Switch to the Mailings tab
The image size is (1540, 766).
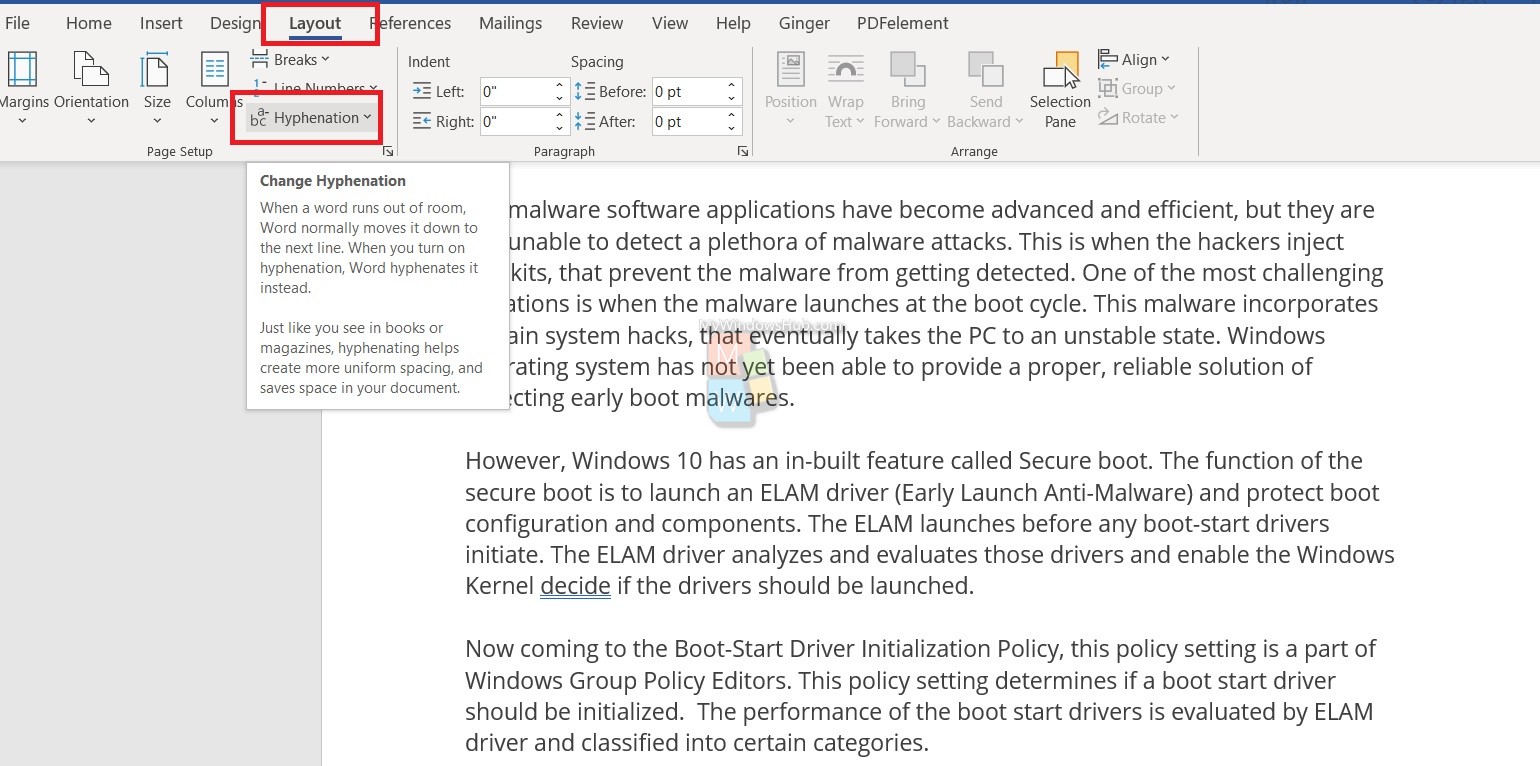click(x=510, y=23)
